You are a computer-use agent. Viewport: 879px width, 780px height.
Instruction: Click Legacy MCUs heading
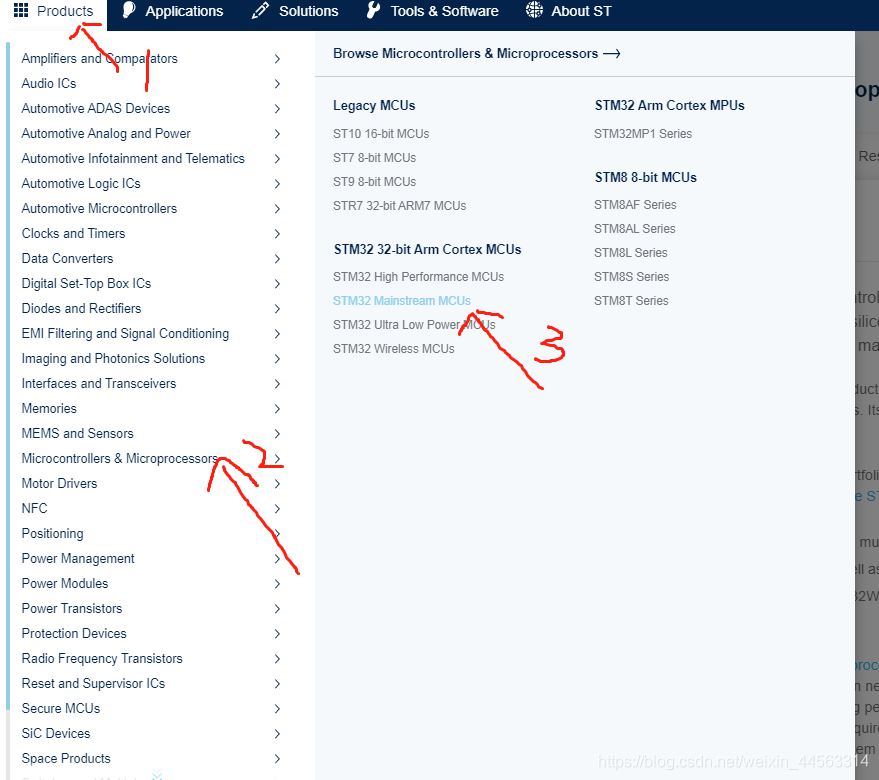click(374, 105)
